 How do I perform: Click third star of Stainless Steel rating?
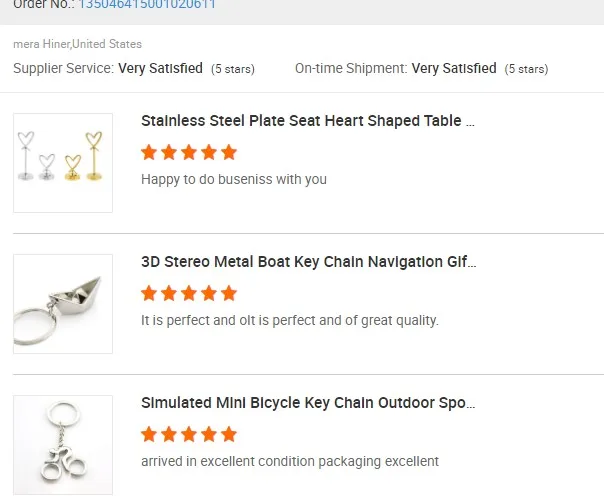(x=189, y=153)
